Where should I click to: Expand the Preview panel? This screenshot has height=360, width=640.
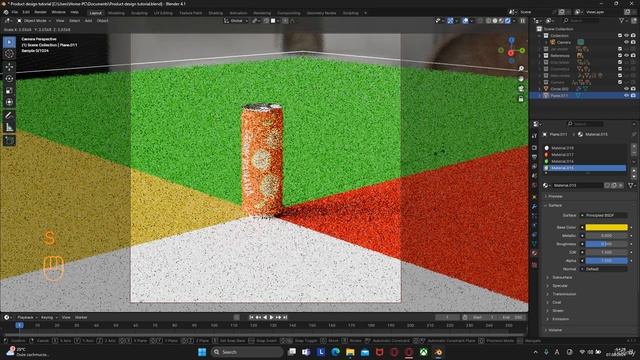point(555,196)
